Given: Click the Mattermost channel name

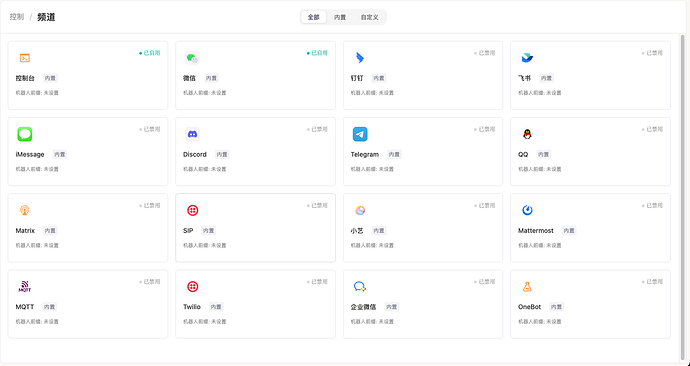Looking at the screenshot, I should (x=536, y=231).
